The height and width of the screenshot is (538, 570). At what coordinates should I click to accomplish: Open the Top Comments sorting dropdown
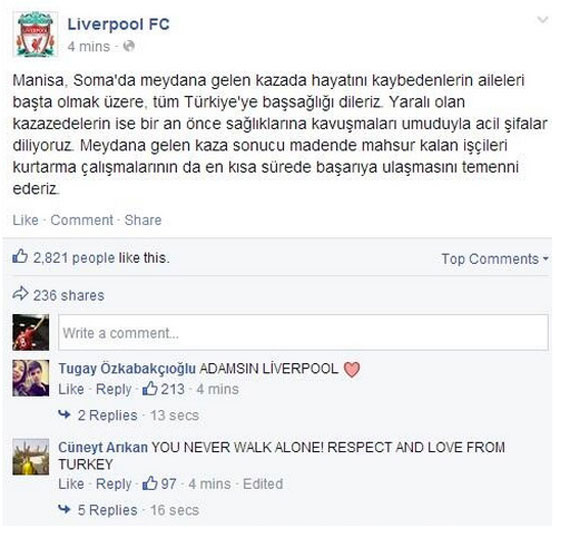(495, 259)
